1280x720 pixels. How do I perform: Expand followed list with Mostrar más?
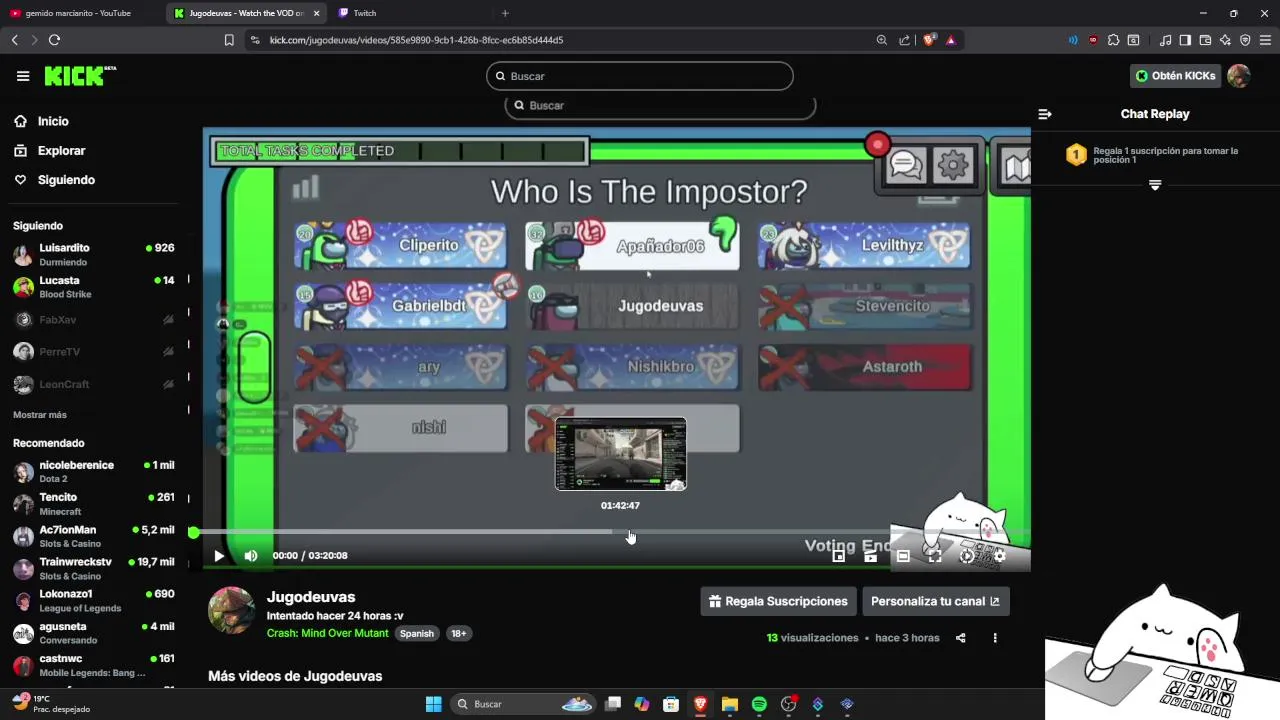pyautogui.click(x=40, y=415)
